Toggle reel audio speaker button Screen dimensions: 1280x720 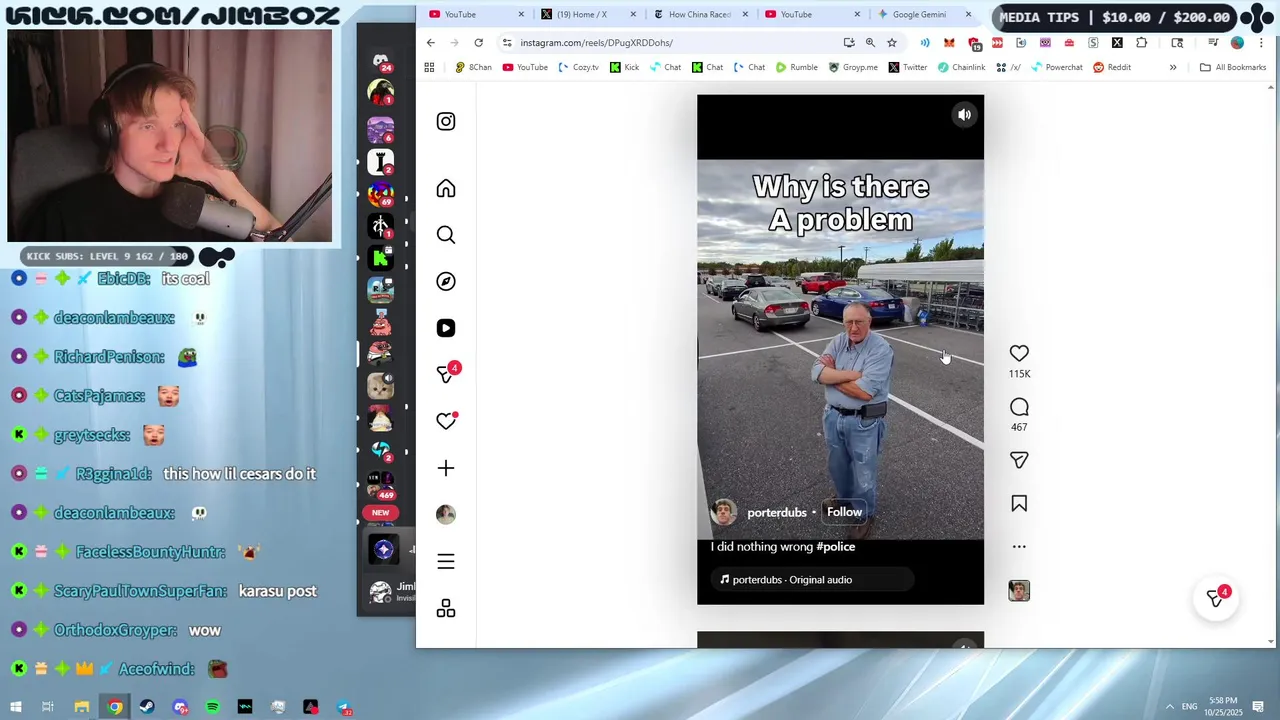click(x=964, y=115)
